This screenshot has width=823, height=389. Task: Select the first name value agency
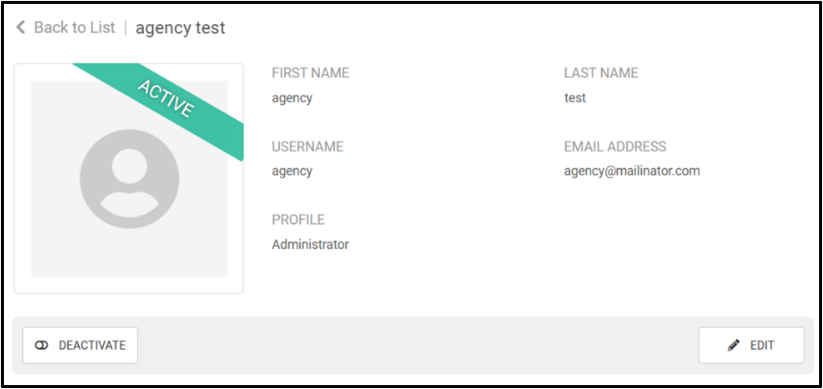292,98
